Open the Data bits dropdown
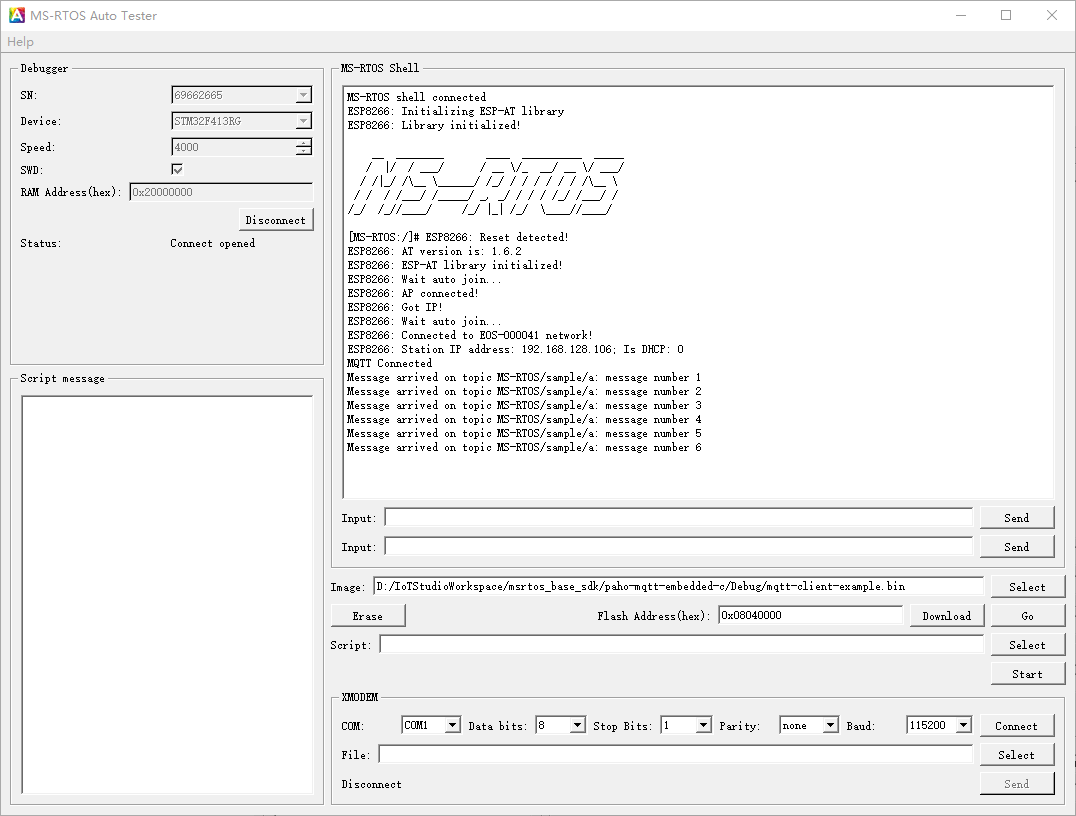Viewport: 1076px width, 816px height. 577,726
